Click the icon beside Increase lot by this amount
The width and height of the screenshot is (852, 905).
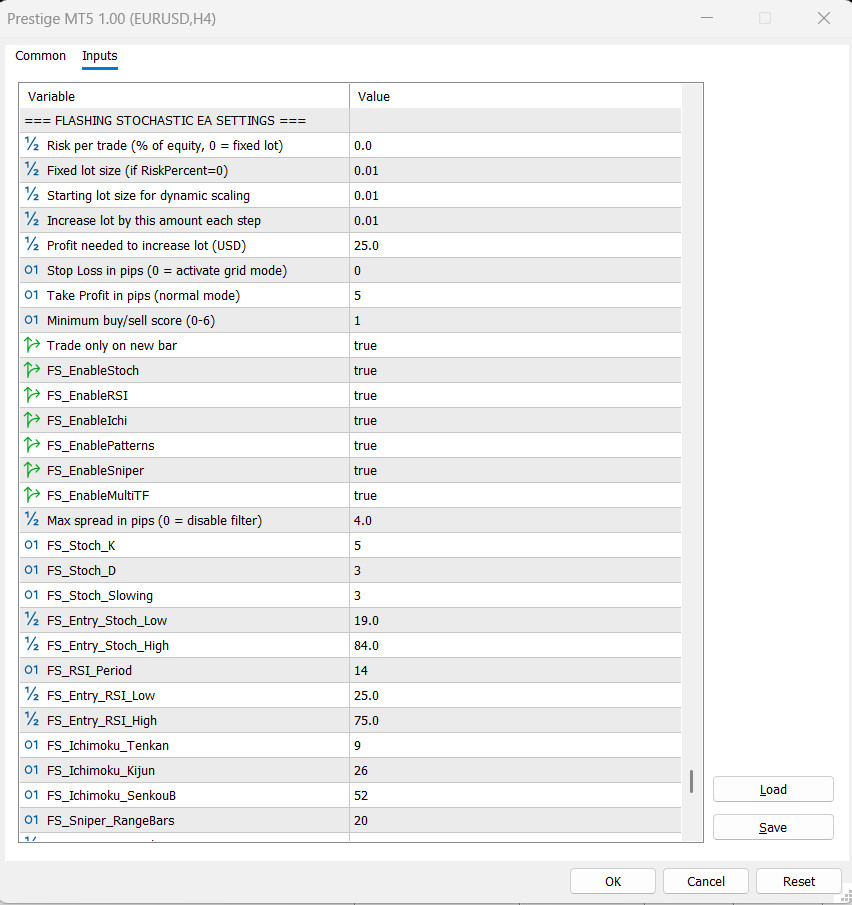[x=32, y=219]
